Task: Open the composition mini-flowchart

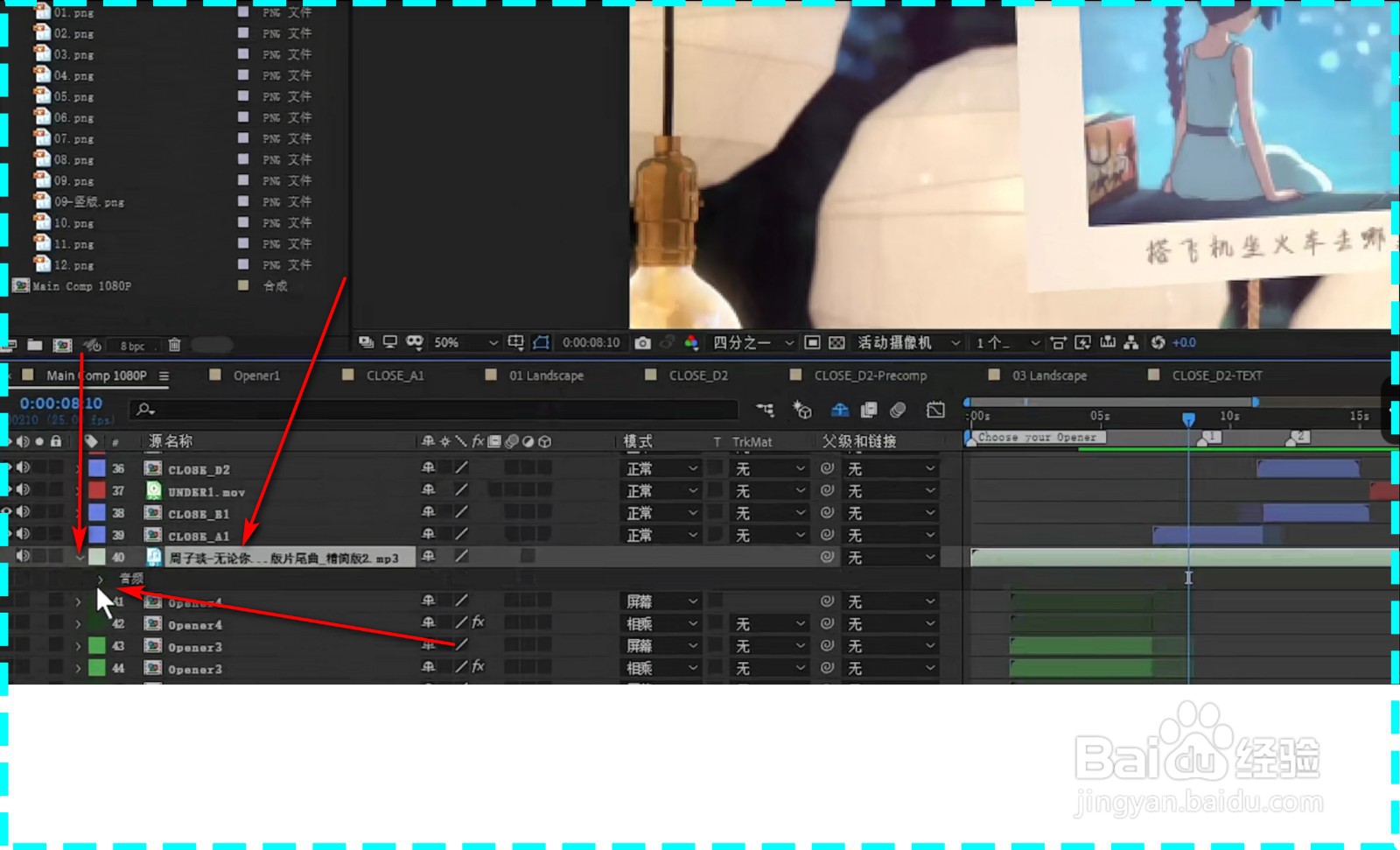Action: (x=765, y=409)
